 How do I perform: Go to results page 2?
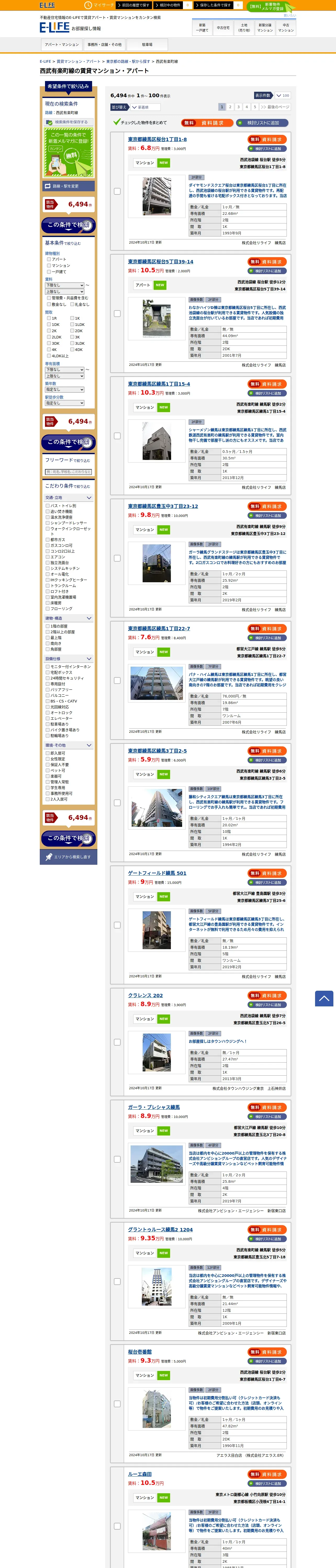pos(231,107)
